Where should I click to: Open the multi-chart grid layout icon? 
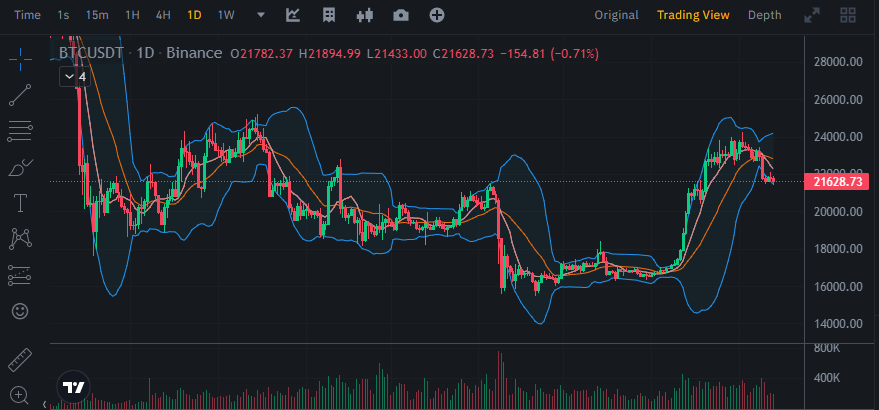[x=848, y=15]
